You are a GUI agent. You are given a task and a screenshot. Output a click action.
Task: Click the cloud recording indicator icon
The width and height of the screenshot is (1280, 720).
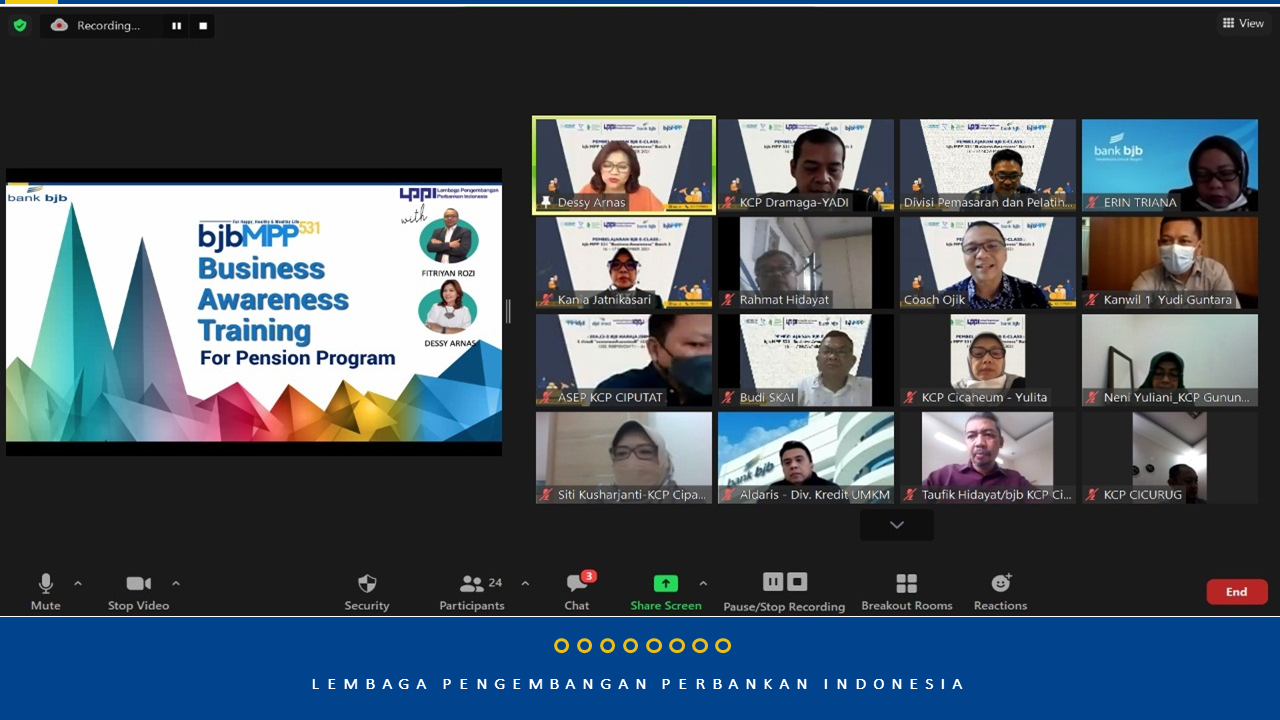(x=59, y=25)
